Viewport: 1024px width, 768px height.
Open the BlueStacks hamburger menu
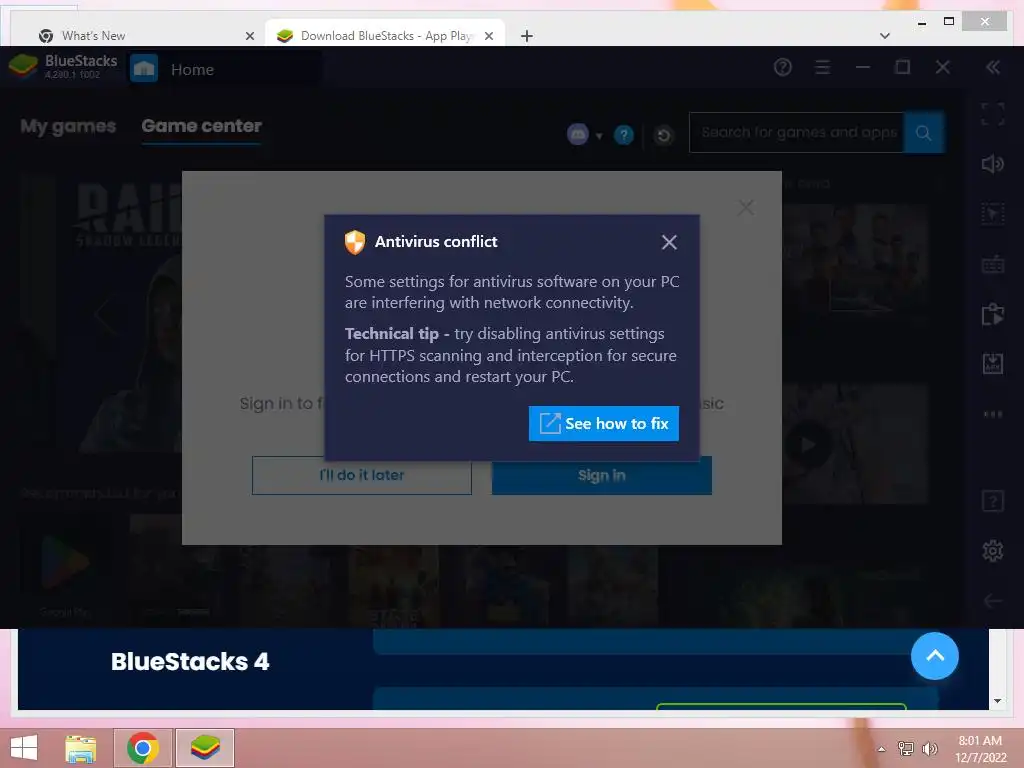[823, 67]
